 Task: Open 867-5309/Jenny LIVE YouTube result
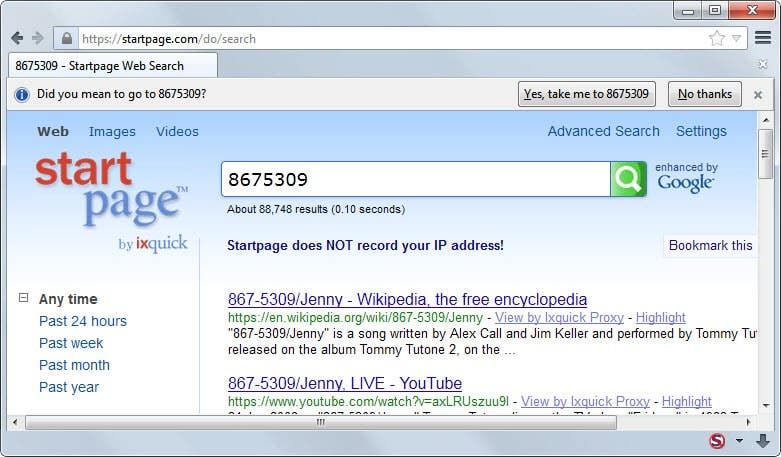345,383
